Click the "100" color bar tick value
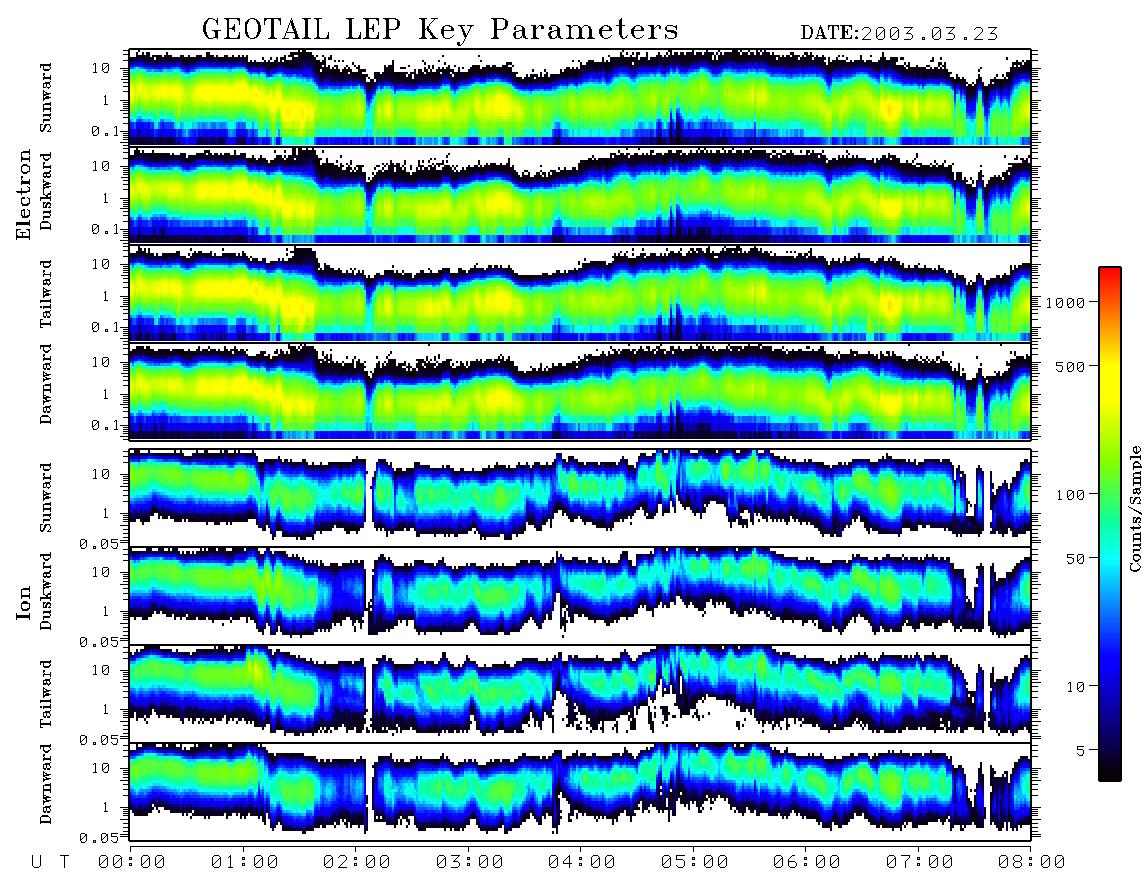 coord(1070,495)
